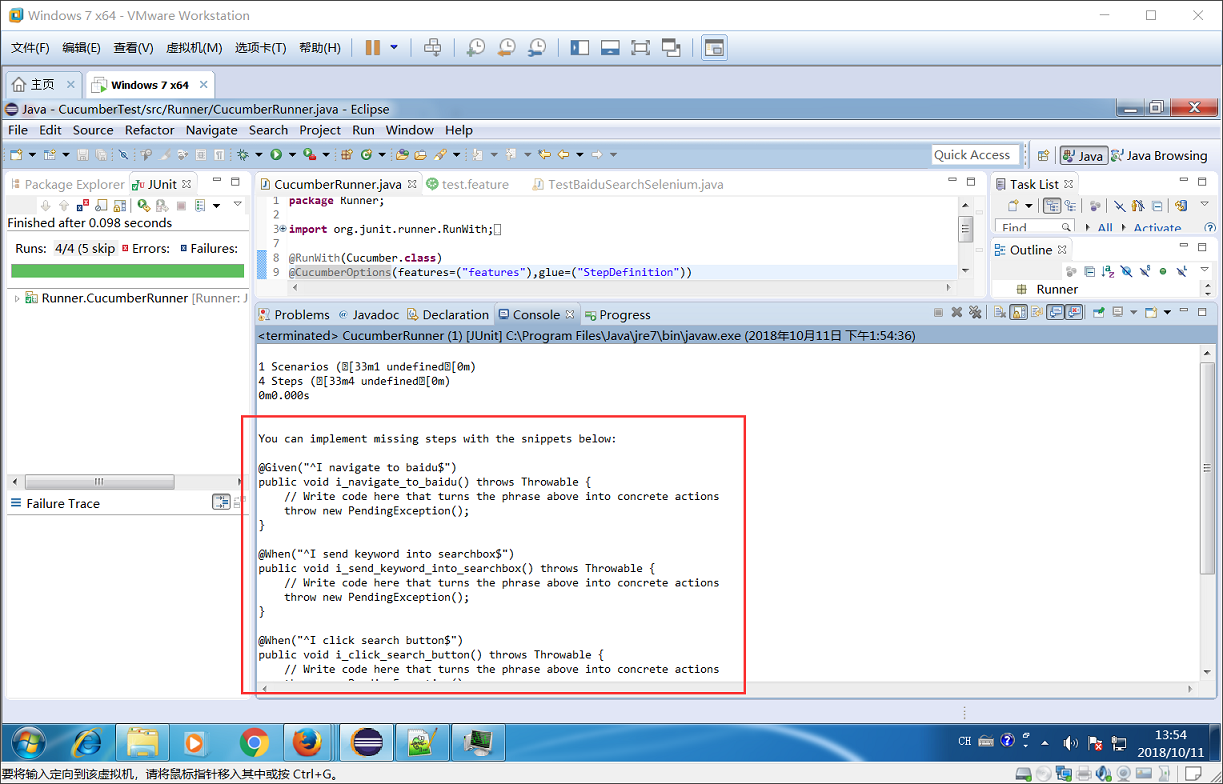Click the Activate link in Task List

tap(1157, 228)
